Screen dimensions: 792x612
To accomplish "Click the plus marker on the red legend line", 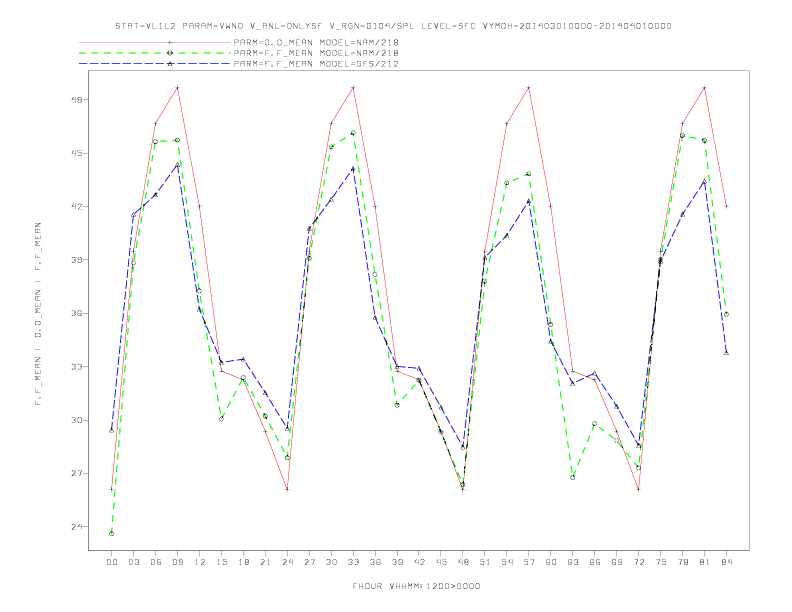I will click(170, 42).
